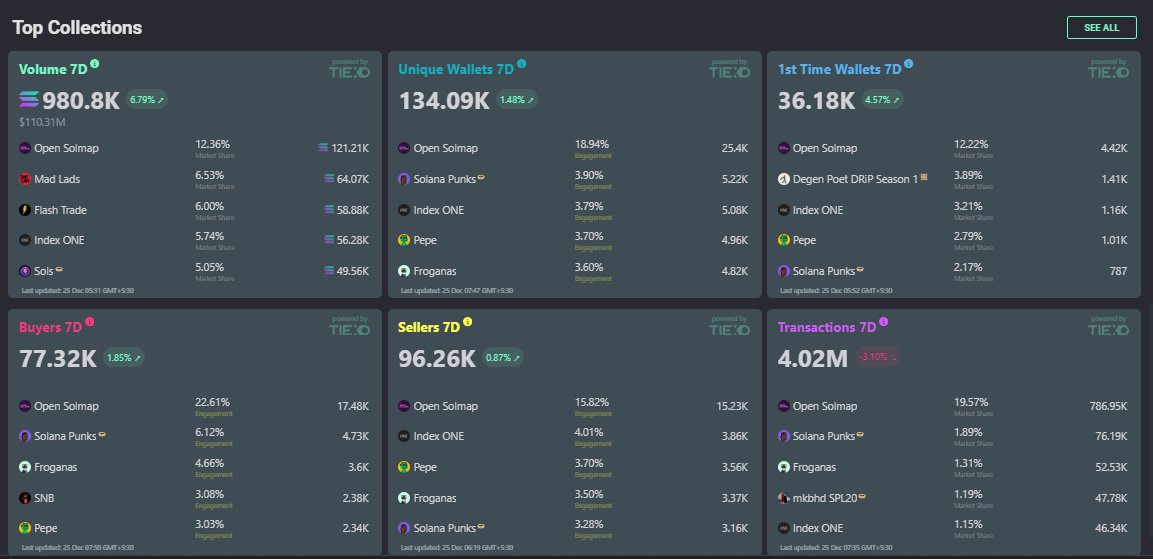
Task: Click the large Solana logo beside 980.8K
Action: pos(29,100)
